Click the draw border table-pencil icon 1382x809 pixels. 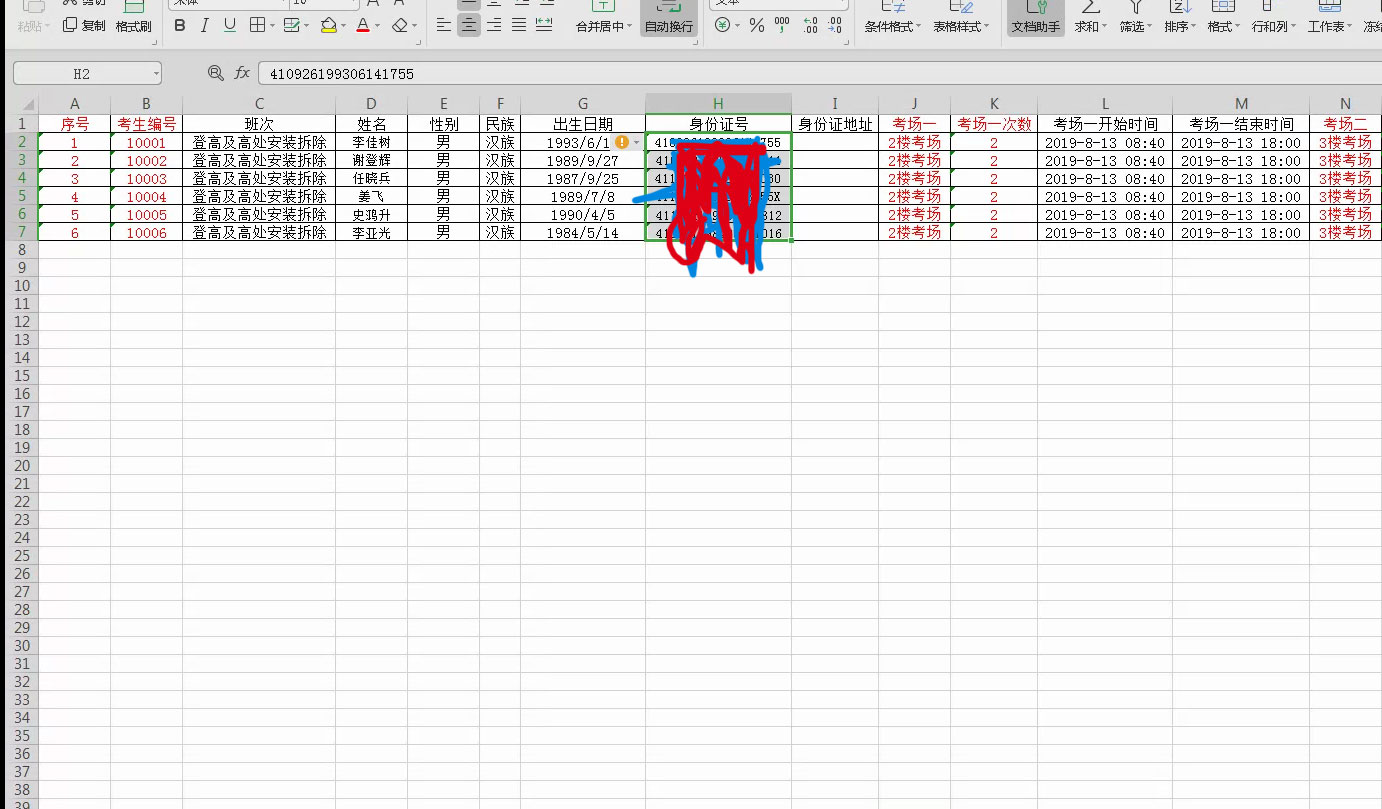[292, 25]
